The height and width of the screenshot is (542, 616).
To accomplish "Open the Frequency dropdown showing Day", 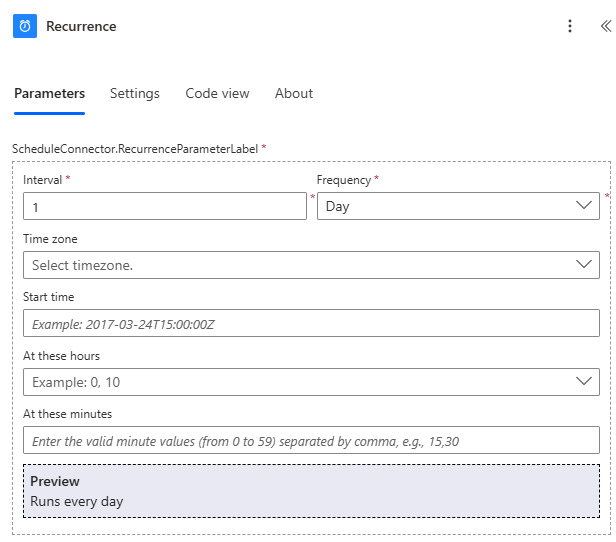I will [445, 207].
